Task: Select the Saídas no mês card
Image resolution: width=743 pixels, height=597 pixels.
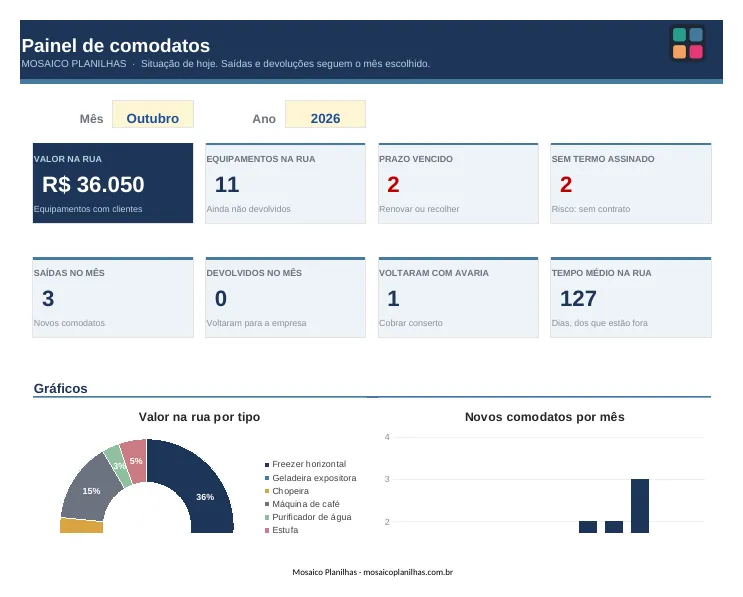Action: tap(113, 297)
